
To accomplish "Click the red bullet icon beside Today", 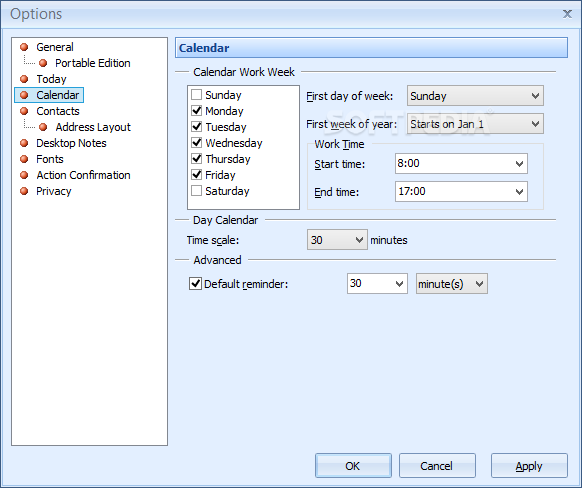I will pyautogui.click(x=24, y=79).
